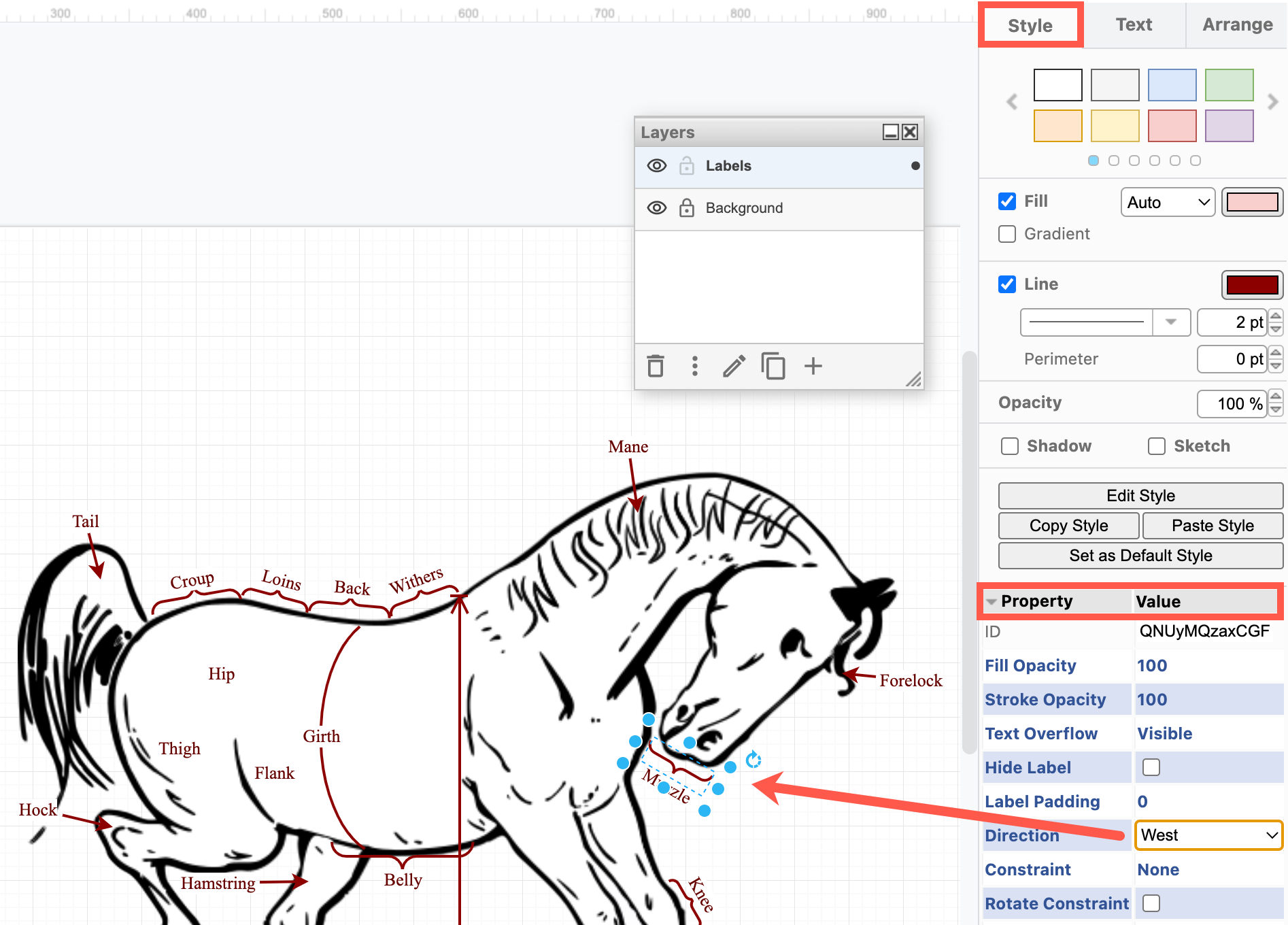Open the layer options menu
Viewport: 1288px width, 925px height.
tap(694, 366)
